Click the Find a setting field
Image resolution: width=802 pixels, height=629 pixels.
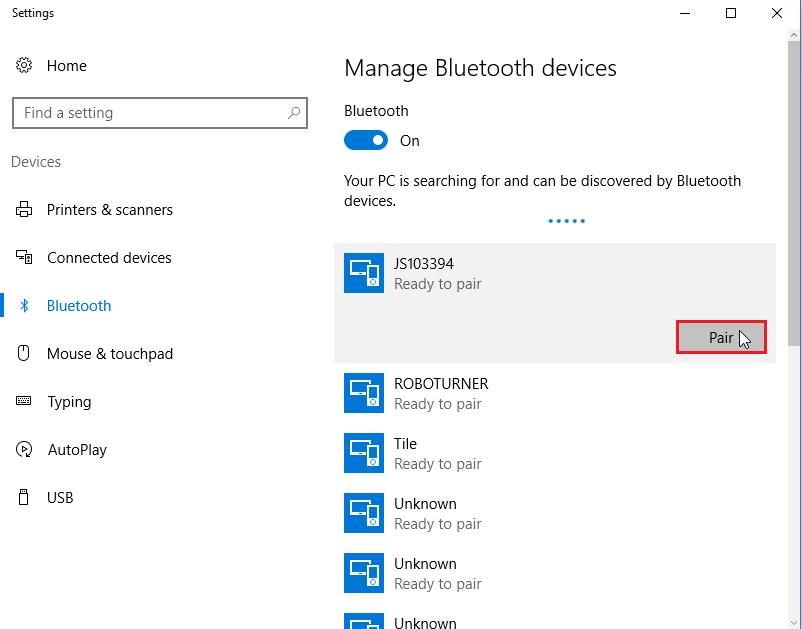(x=150, y=113)
